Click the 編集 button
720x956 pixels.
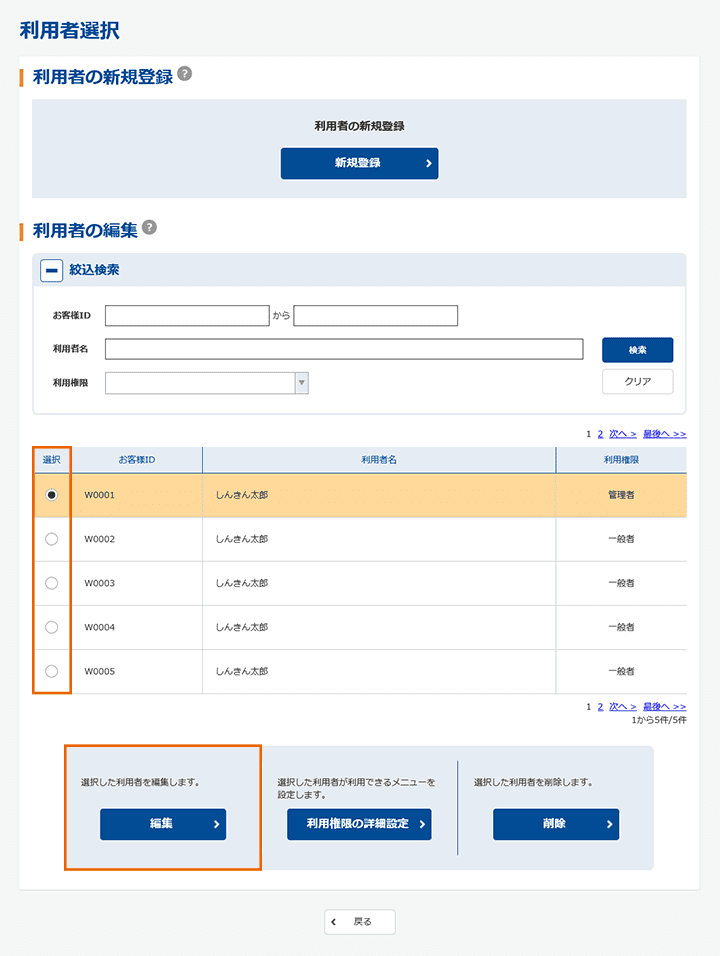coord(163,824)
